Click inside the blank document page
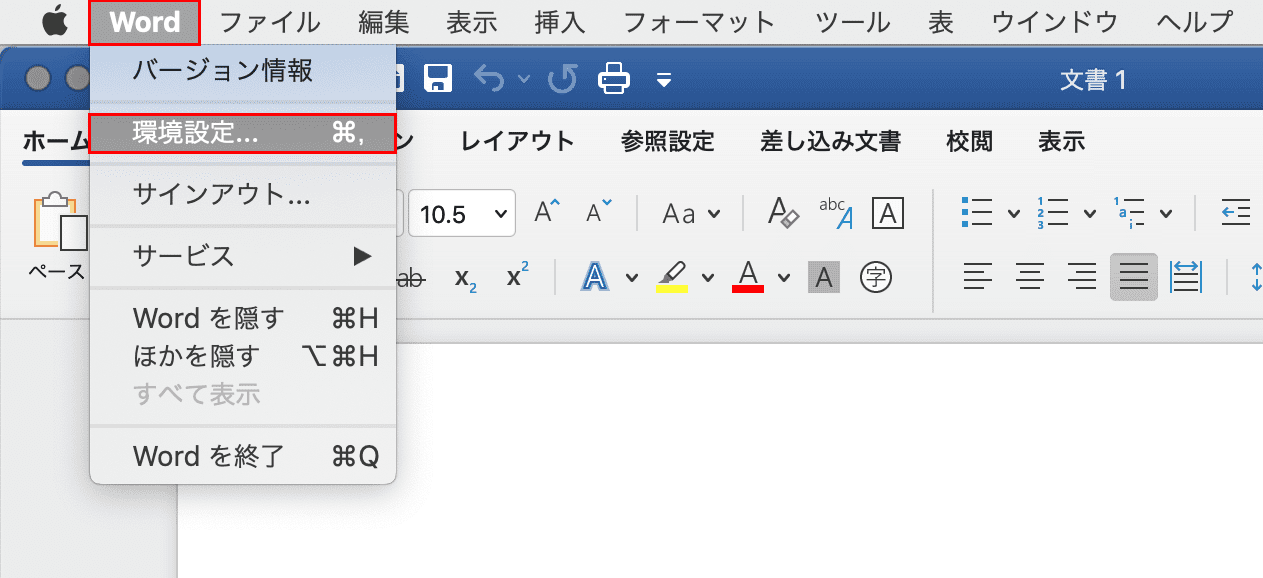This screenshot has width=1263, height=578. [720, 460]
